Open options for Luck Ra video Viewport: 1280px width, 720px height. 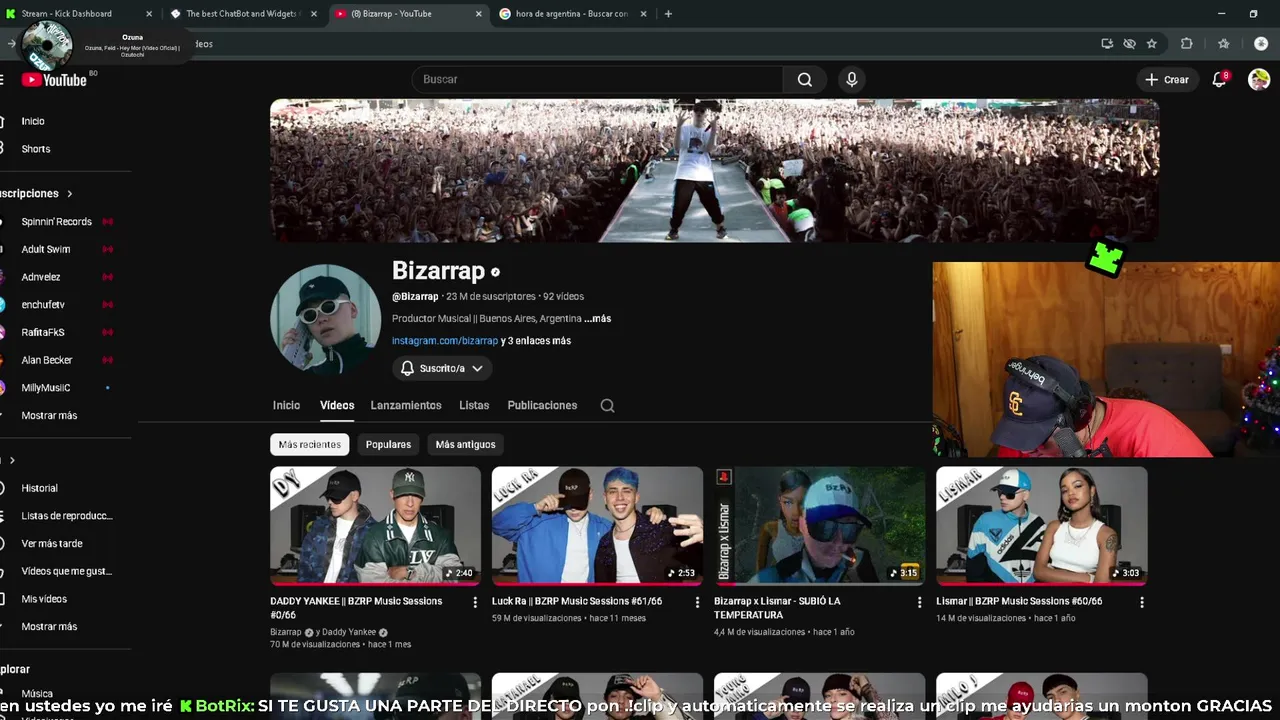pos(697,602)
